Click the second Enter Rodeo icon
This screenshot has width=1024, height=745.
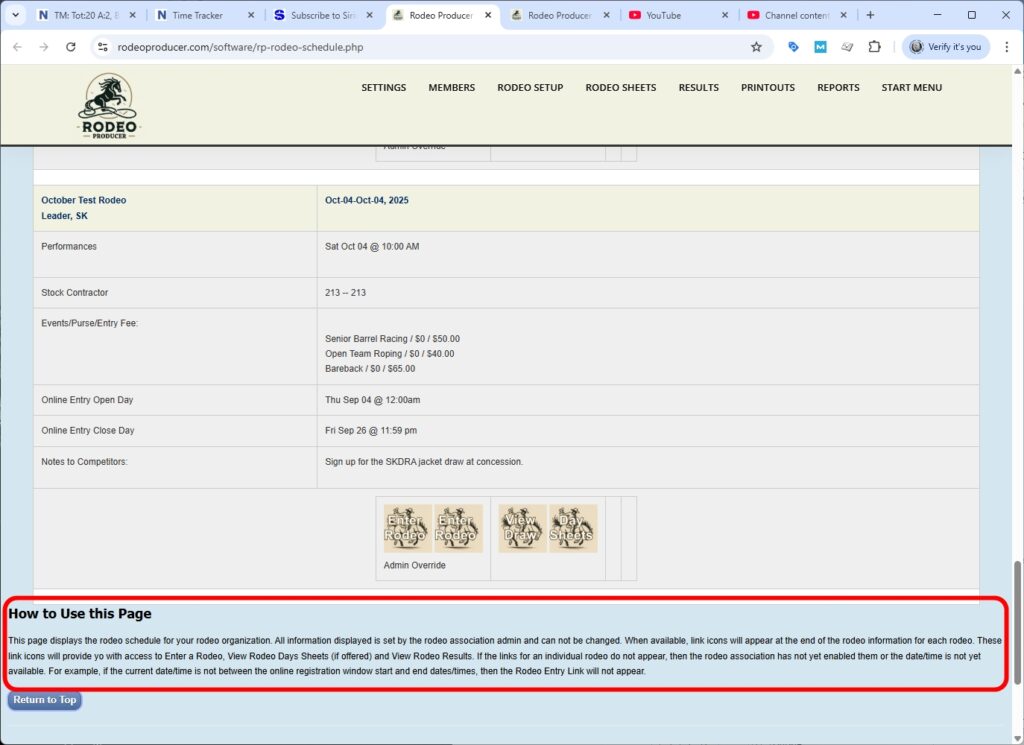point(459,528)
